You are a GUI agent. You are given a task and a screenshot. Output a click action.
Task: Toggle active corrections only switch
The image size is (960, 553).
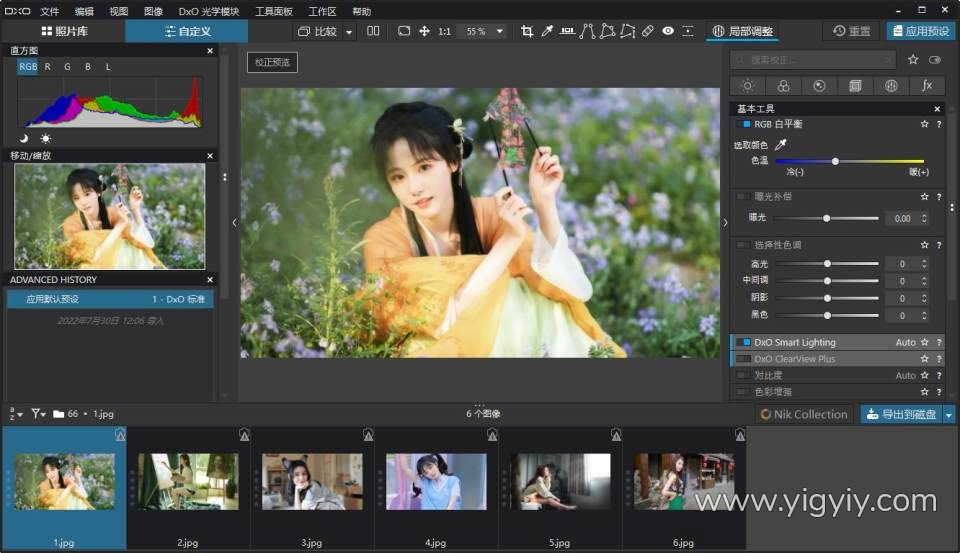click(935, 59)
